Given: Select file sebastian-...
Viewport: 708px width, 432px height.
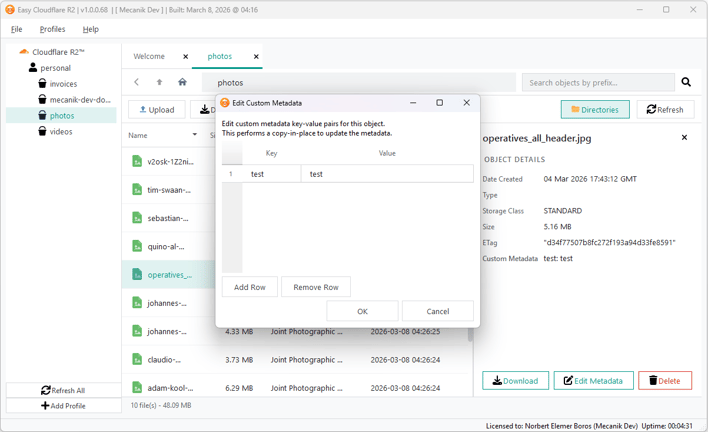Looking at the screenshot, I should (x=168, y=218).
